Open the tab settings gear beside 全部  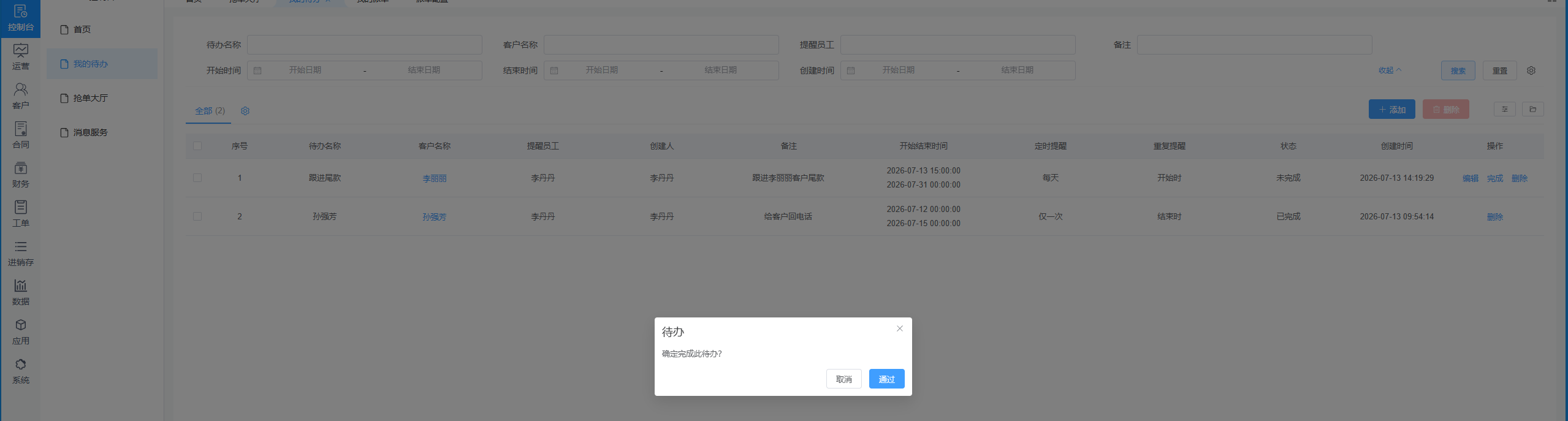click(x=245, y=111)
